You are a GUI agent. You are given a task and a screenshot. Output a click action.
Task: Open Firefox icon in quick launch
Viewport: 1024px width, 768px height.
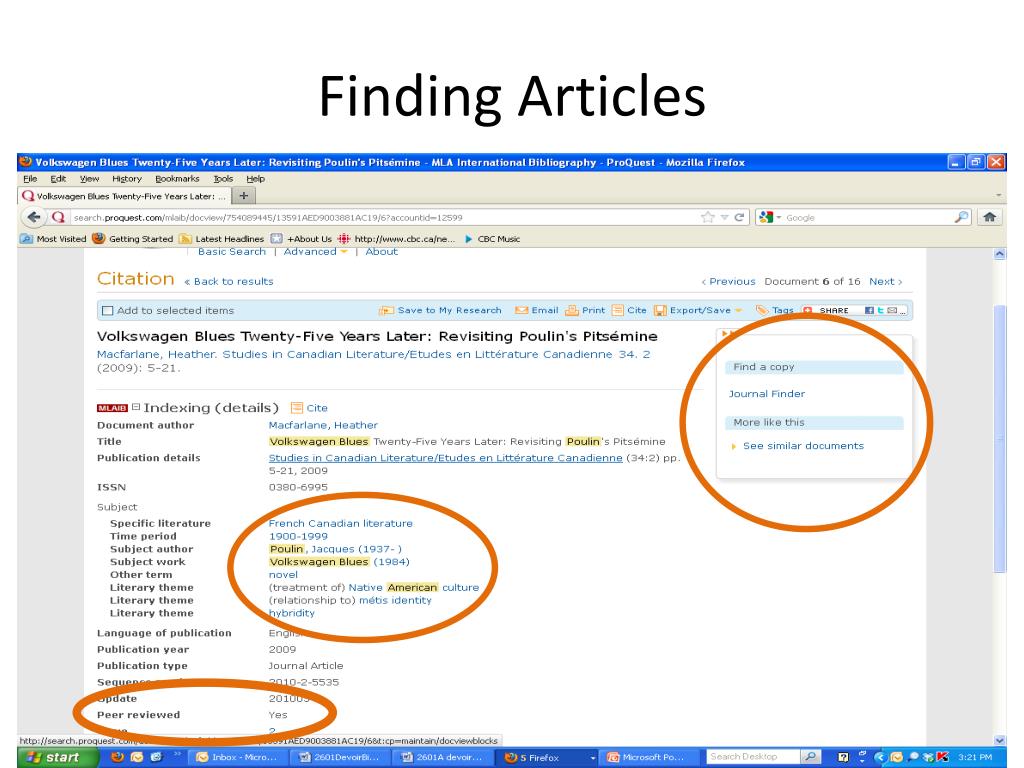[x=117, y=757]
